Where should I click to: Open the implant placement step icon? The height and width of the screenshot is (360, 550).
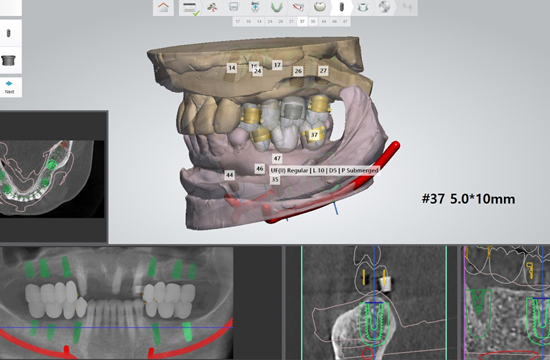pyautogui.click(x=341, y=7)
